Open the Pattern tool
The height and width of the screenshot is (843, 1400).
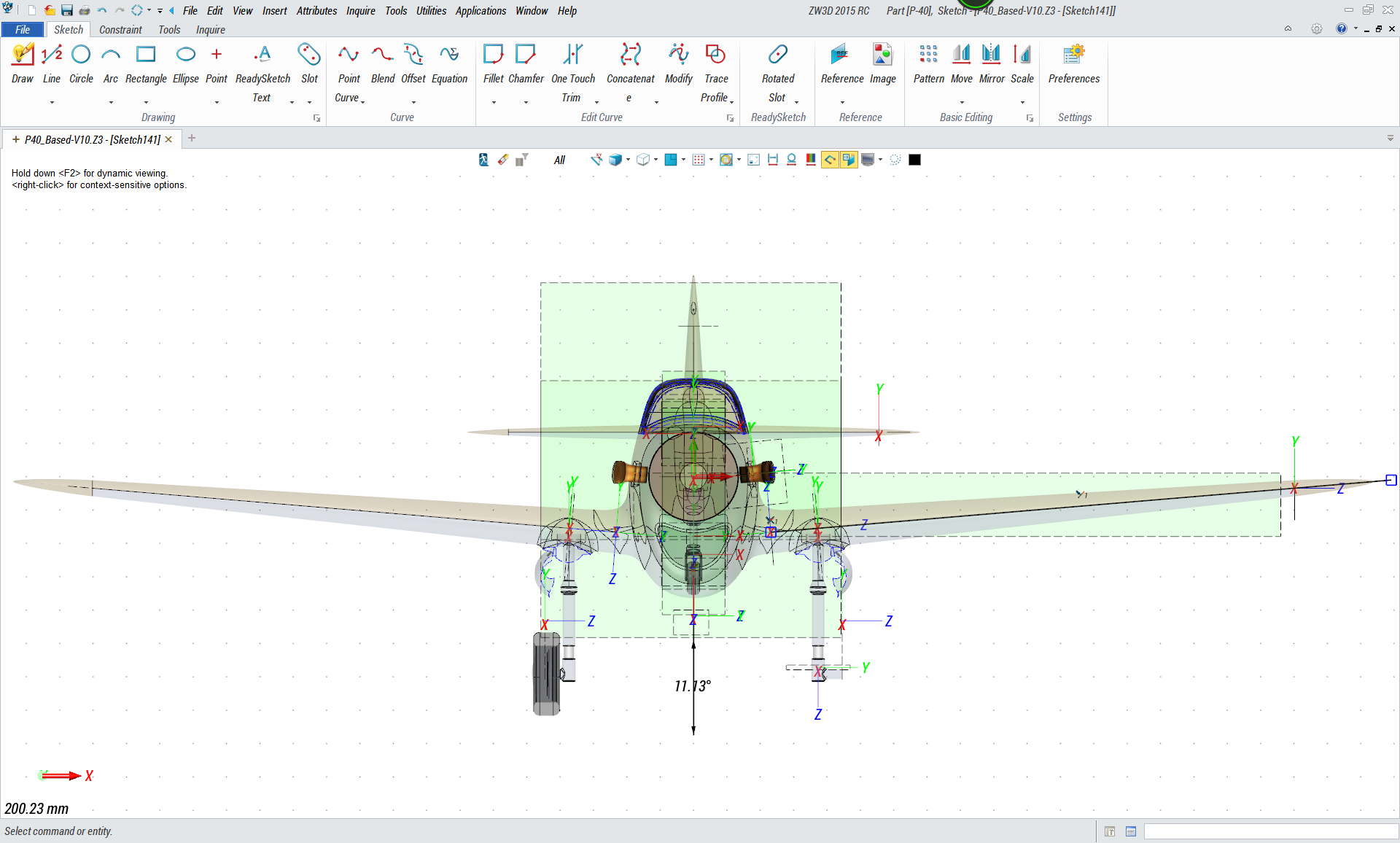(928, 55)
